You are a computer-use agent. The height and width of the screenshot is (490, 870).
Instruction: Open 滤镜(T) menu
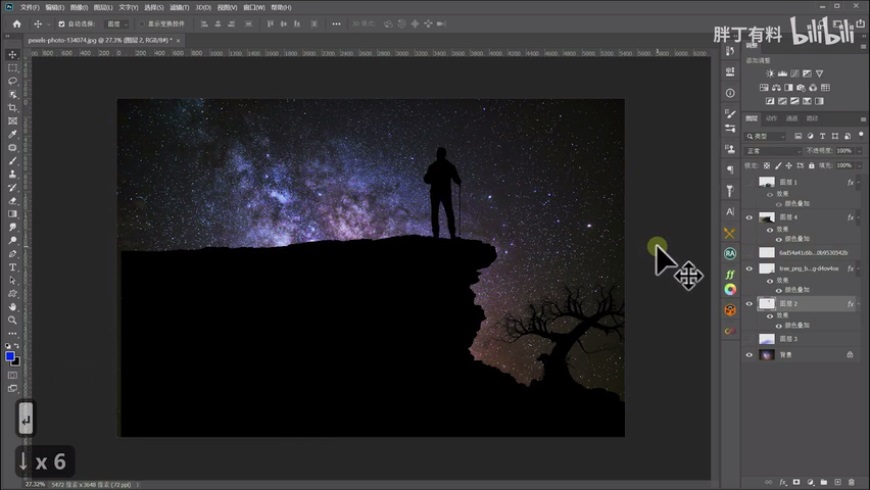click(x=179, y=7)
